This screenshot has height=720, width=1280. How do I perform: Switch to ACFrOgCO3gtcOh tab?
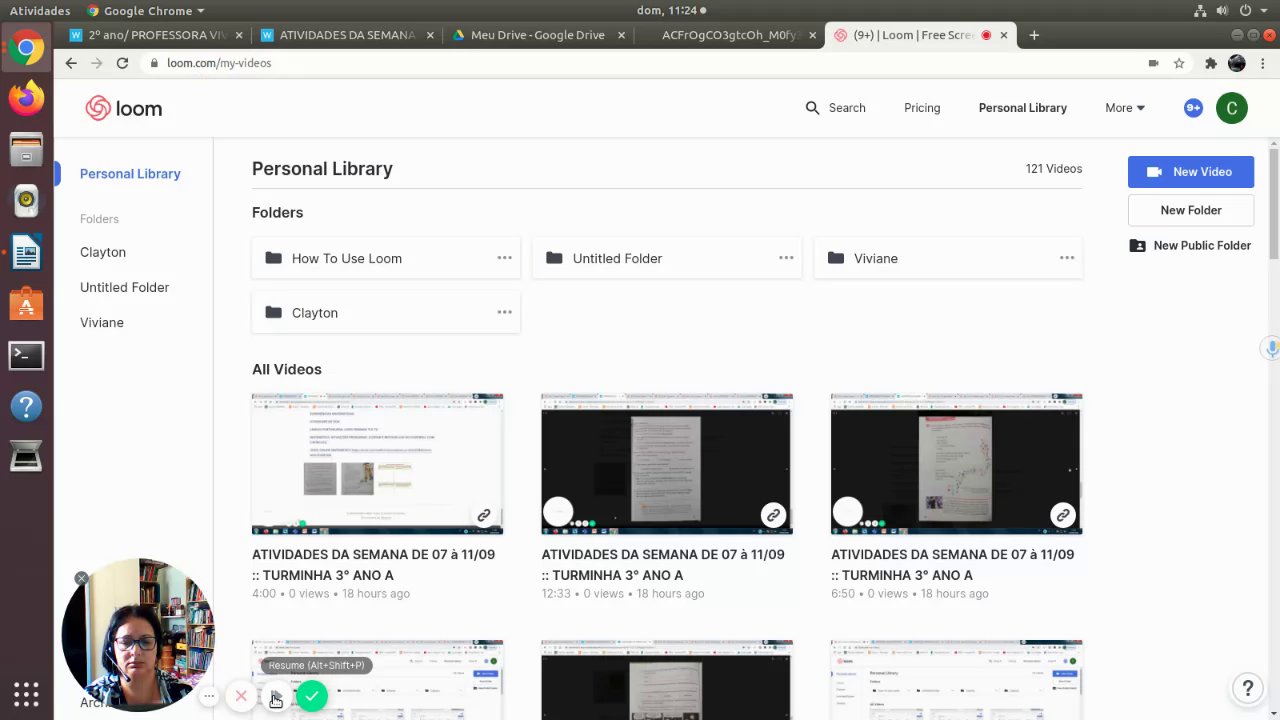click(730, 35)
